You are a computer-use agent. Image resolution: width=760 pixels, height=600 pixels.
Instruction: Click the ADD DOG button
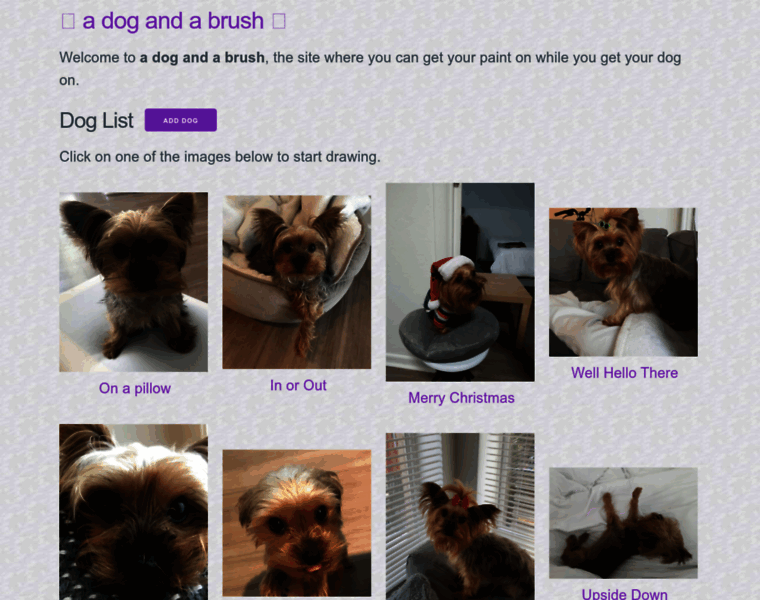tap(180, 120)
